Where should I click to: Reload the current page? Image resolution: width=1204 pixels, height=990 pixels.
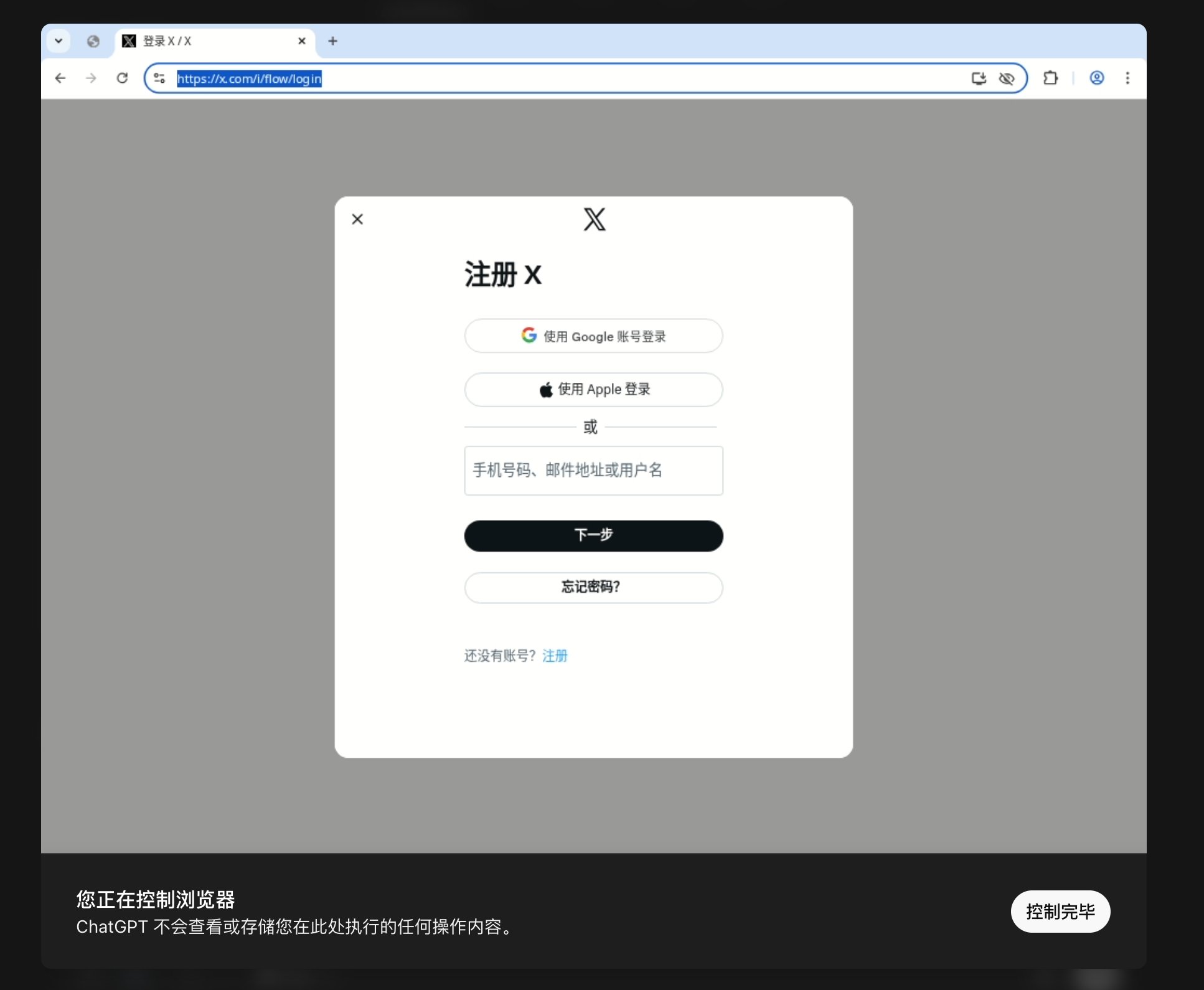coord(122,78)
